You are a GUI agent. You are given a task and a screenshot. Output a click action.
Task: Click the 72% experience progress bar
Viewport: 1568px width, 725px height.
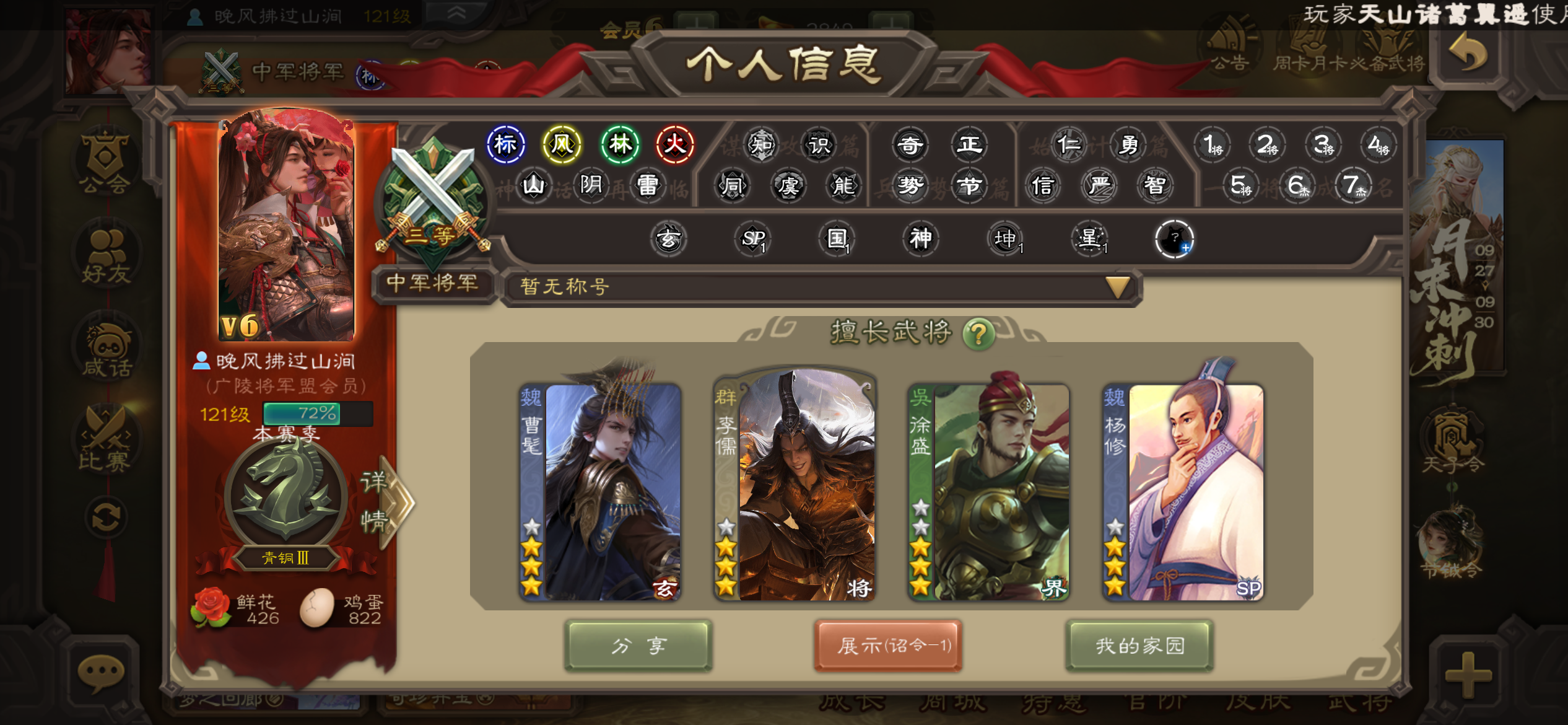tap(318, 413)
